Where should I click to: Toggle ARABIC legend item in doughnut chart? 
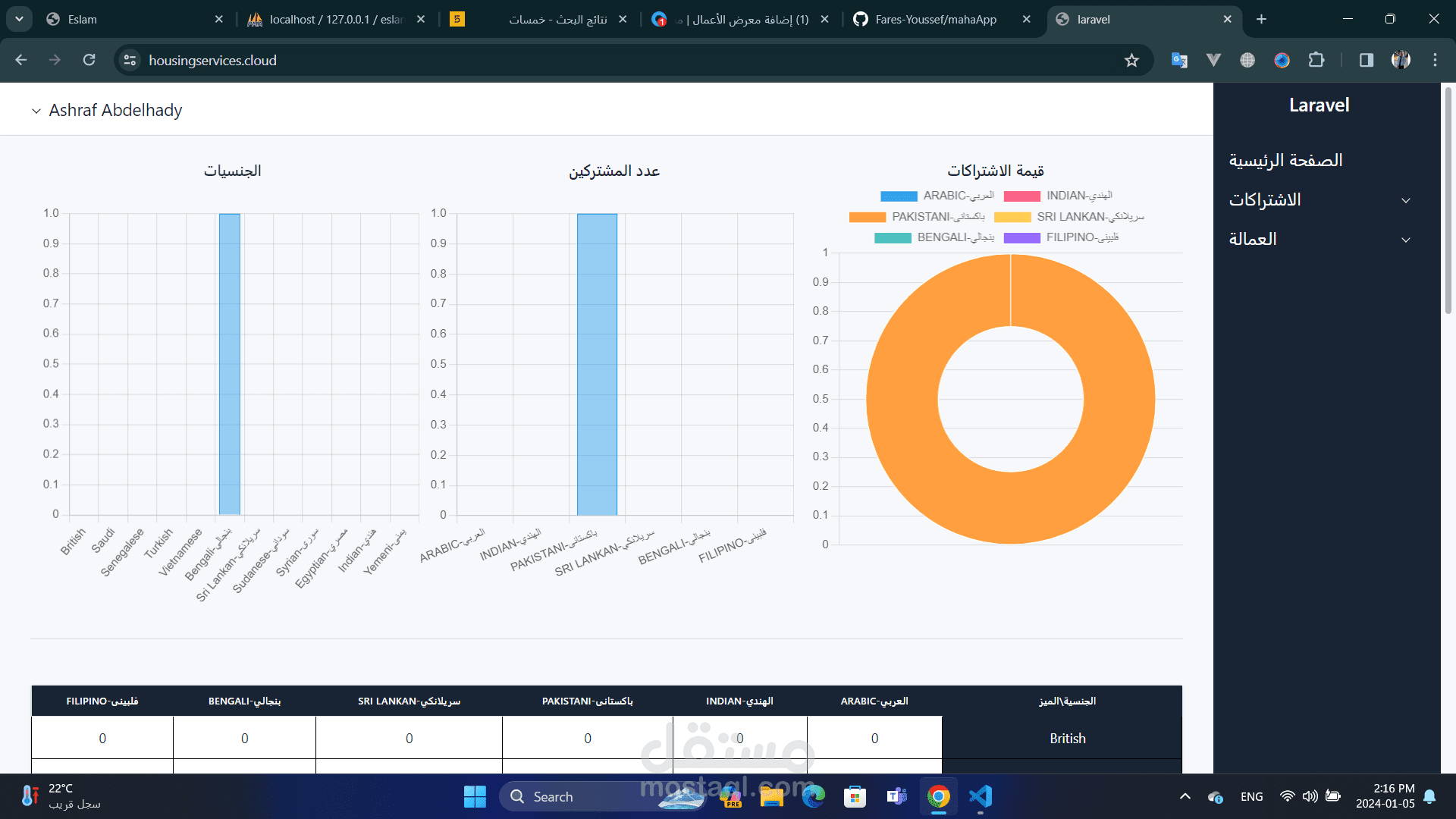(x=937, y=196)
